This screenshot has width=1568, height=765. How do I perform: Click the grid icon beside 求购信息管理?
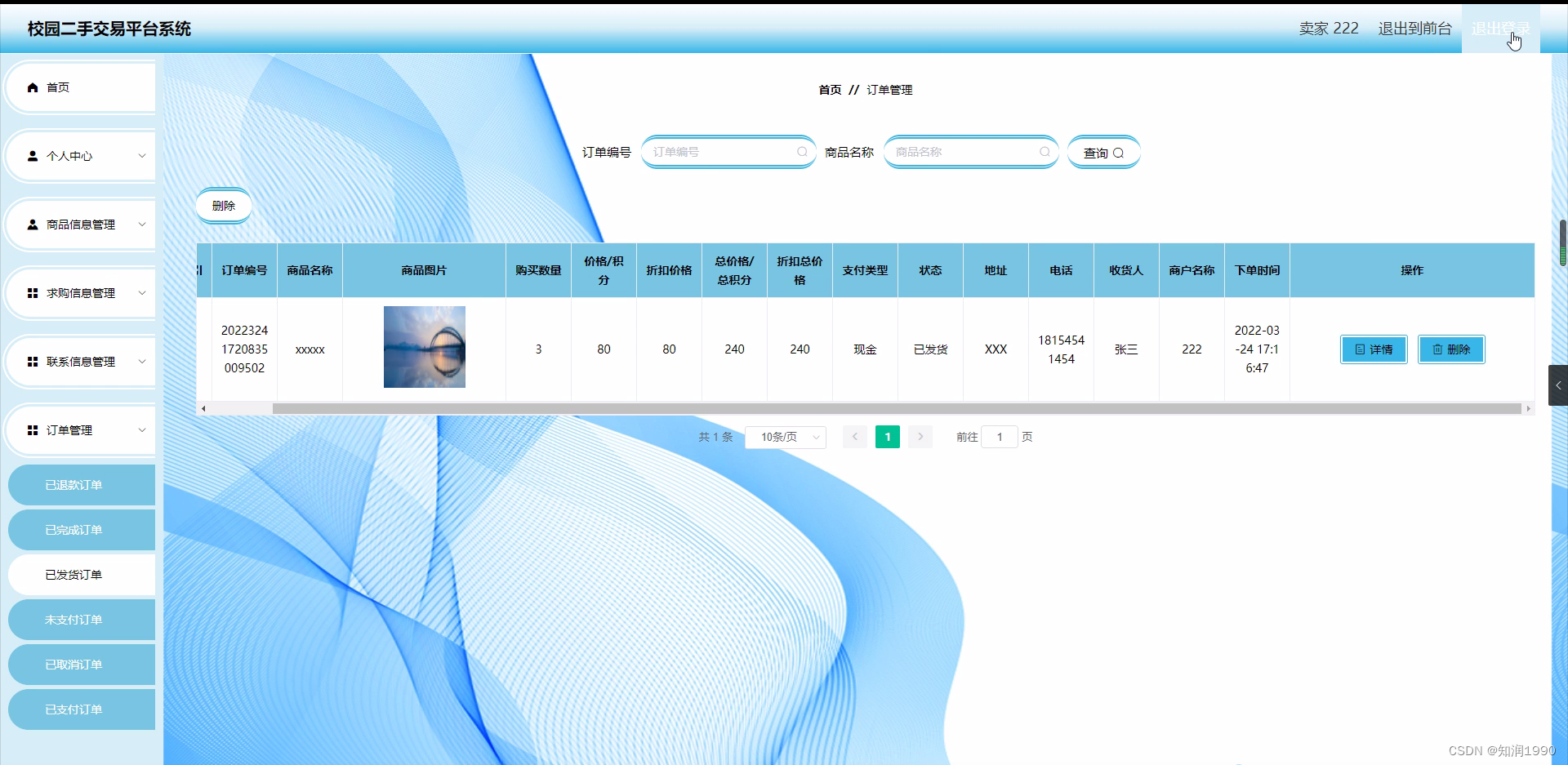point(33,292)
